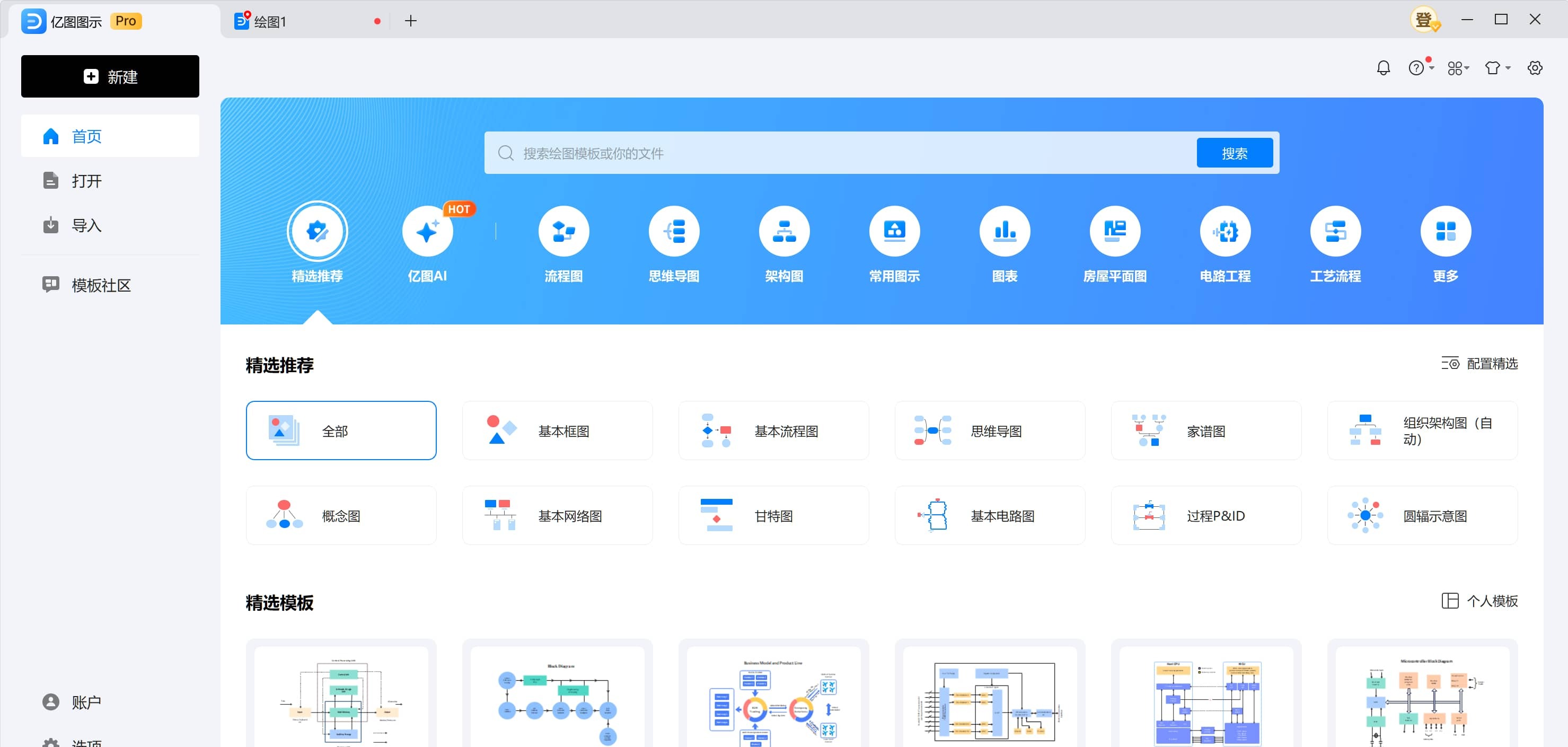Choose the 圆辐示意图 card
Viewport: 1568px width, 747px height.
pos(1422,515)
